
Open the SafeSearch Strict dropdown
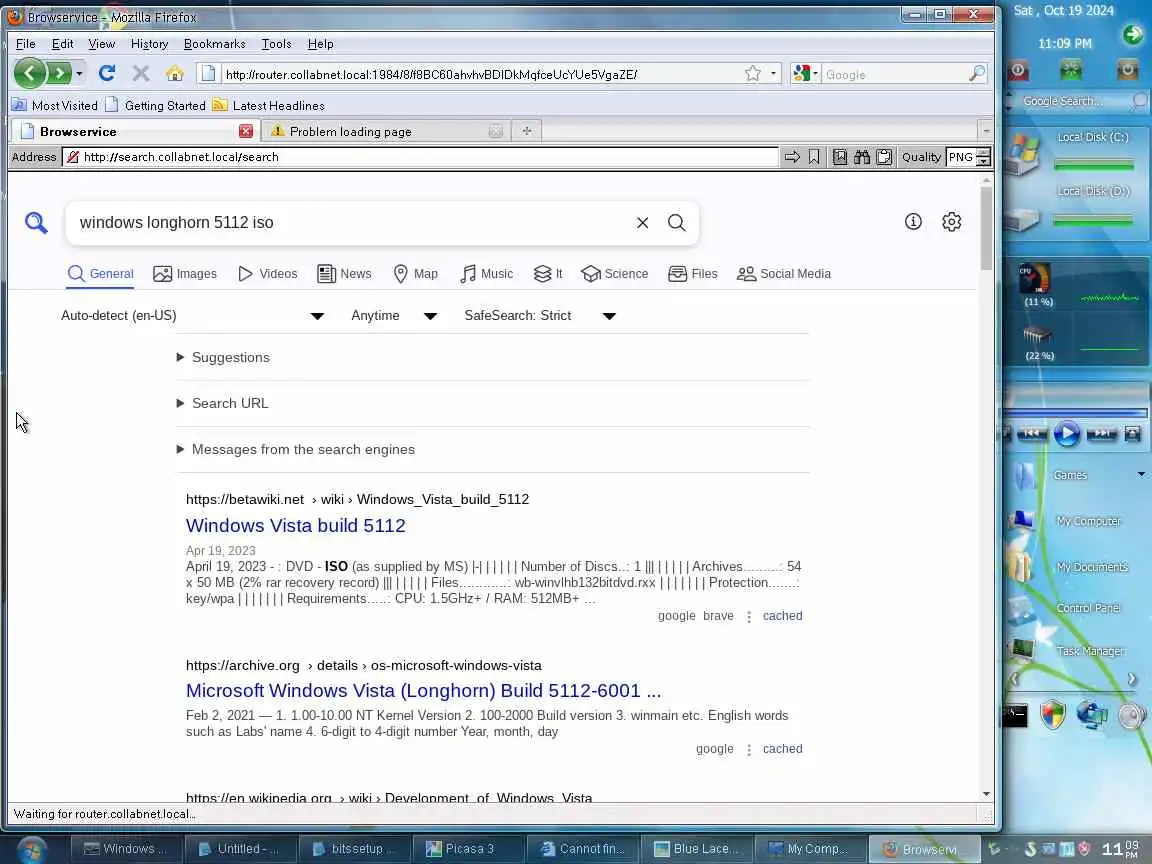tap(540, 315)
